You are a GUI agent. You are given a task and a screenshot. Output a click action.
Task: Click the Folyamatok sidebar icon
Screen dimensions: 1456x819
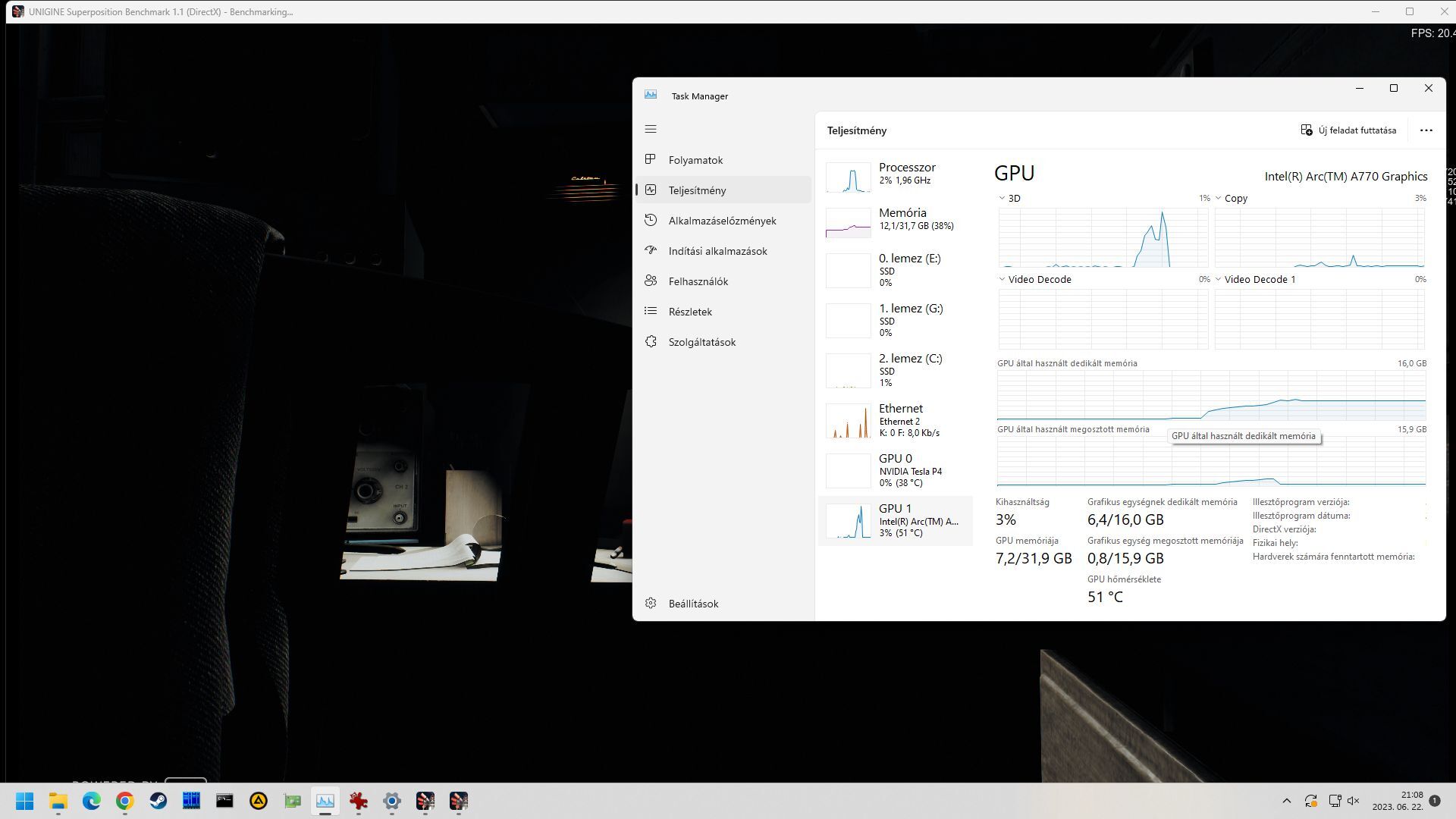pos(650,159)
